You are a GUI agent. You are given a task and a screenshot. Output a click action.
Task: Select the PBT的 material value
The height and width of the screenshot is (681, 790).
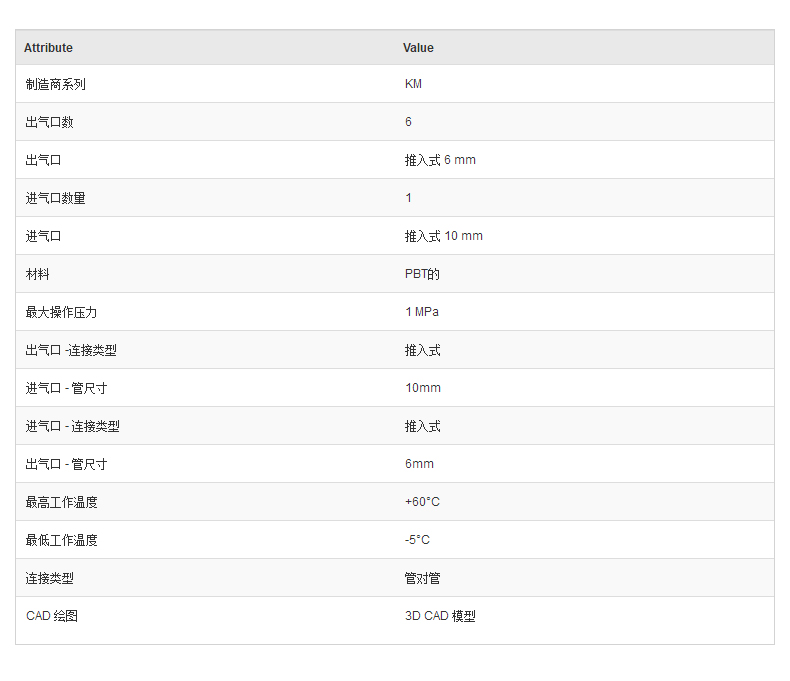coord(422,274)
